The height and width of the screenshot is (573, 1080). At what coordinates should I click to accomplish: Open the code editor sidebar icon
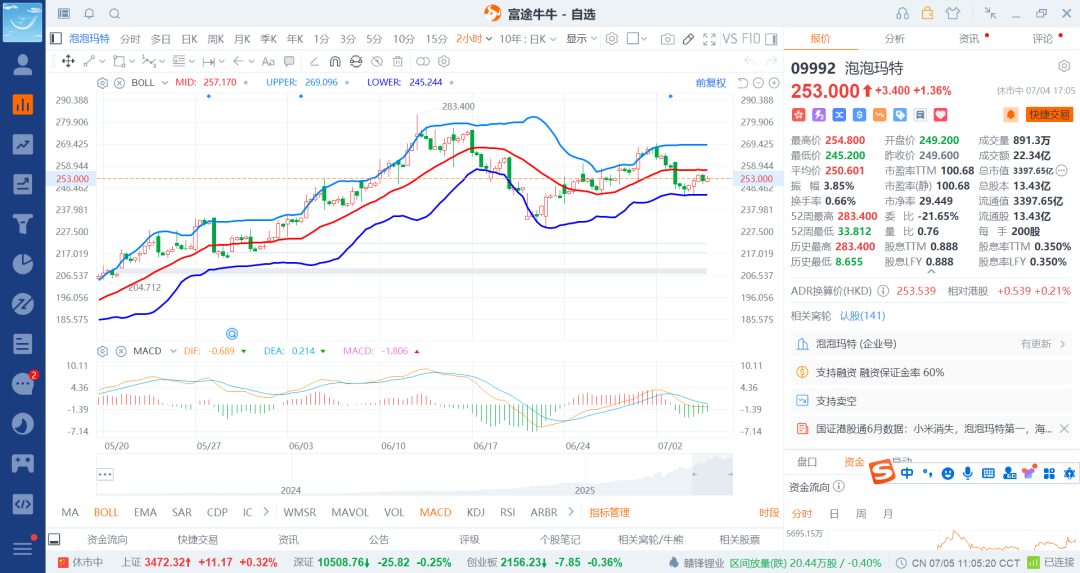pyautogui.click(x=23, y=503)
